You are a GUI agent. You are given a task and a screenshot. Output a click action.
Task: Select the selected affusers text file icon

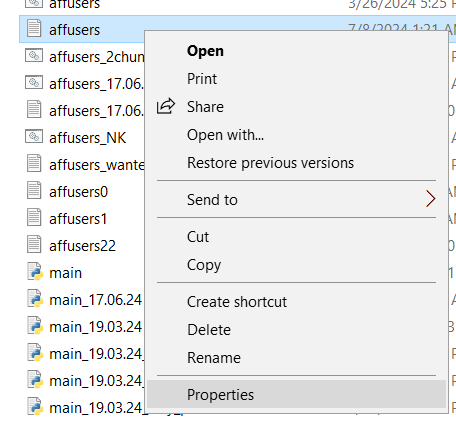click(34, 28)
